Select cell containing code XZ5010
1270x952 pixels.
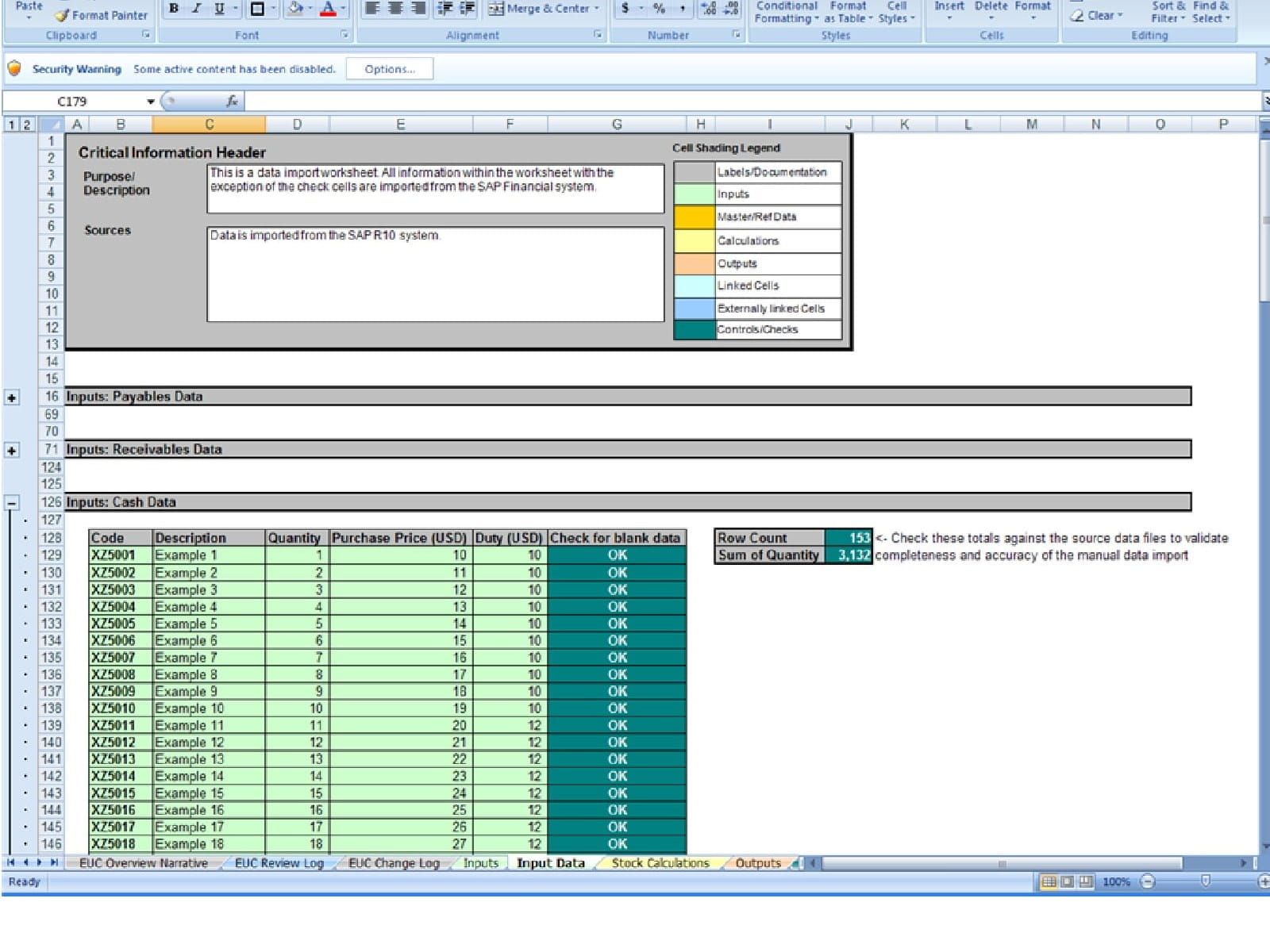coord(113,708)
